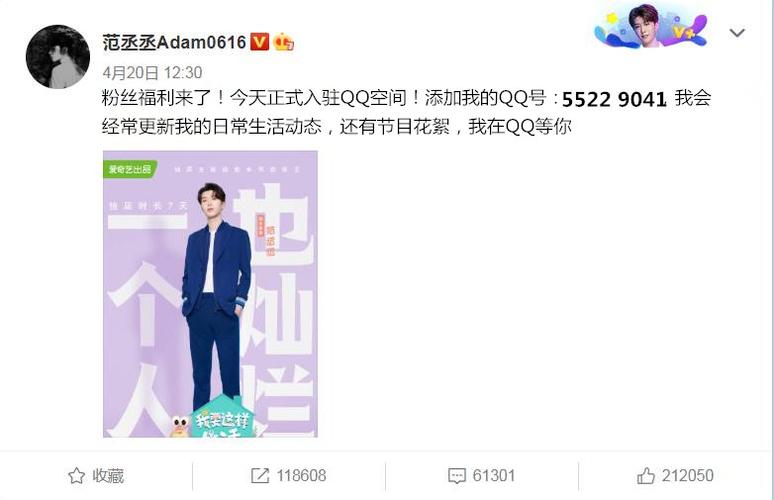Click the orange V verified badge
The width and height of the screenshot is (774, 500).
click(x=260, y=42)
